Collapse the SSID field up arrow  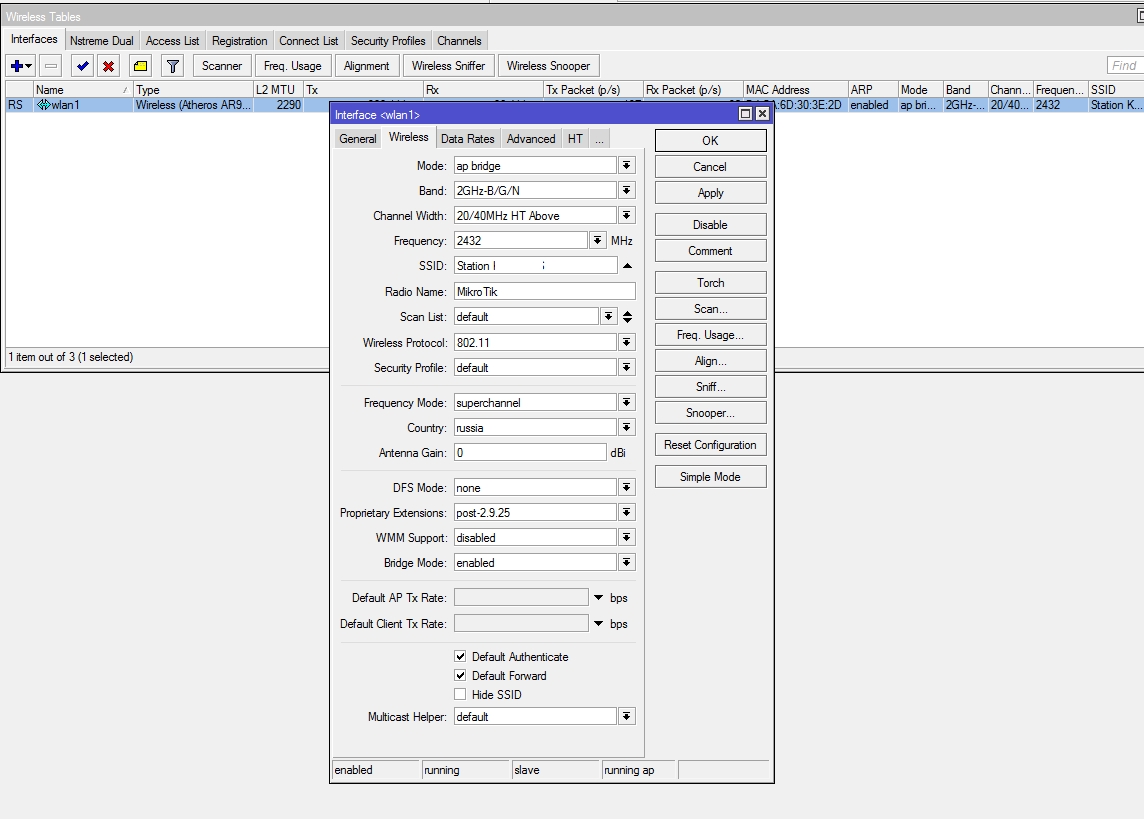click(627, 266)
